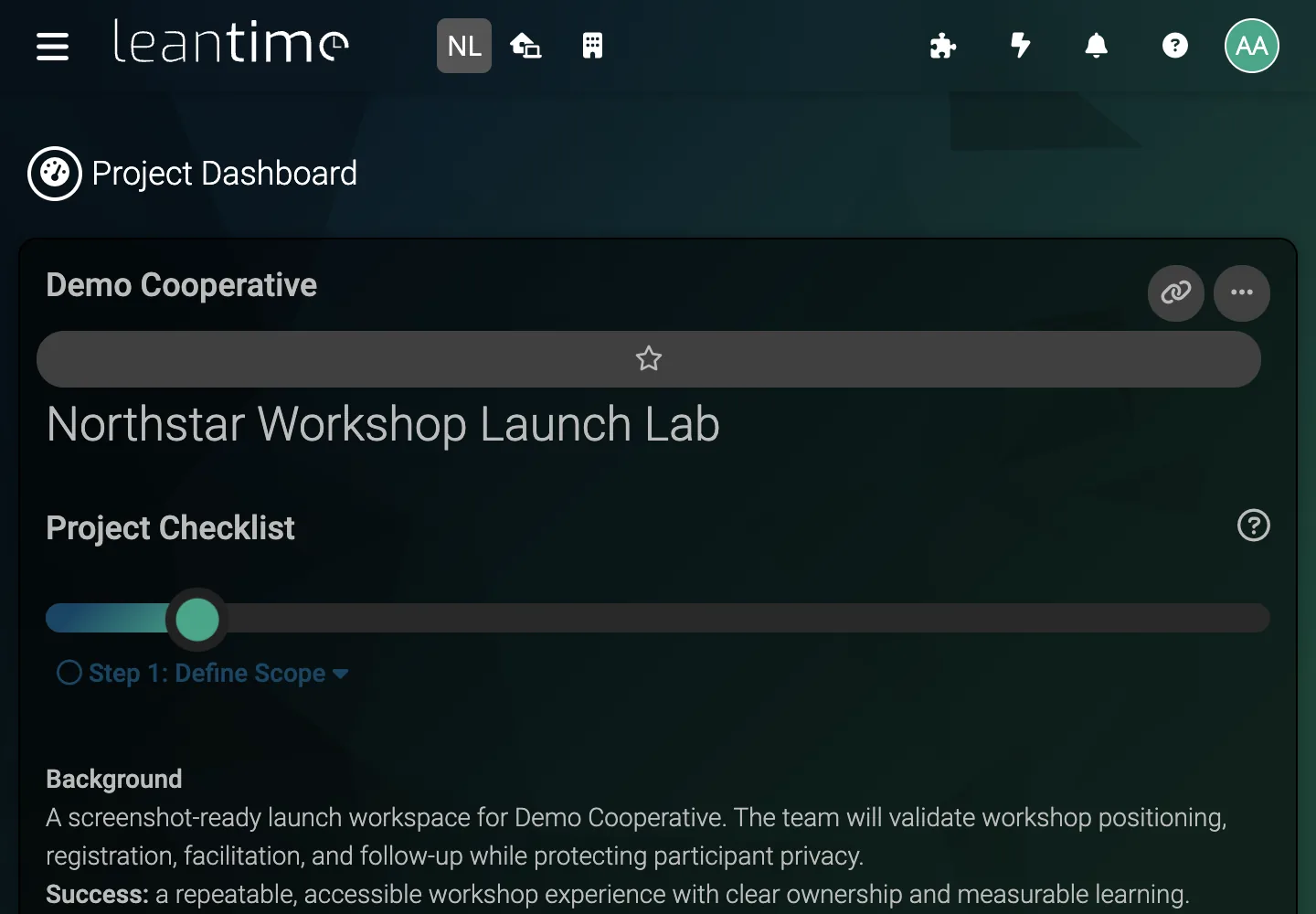Open Project Checklist help icon
Screen dimensions: 1316x914
tap(1254, 526)
